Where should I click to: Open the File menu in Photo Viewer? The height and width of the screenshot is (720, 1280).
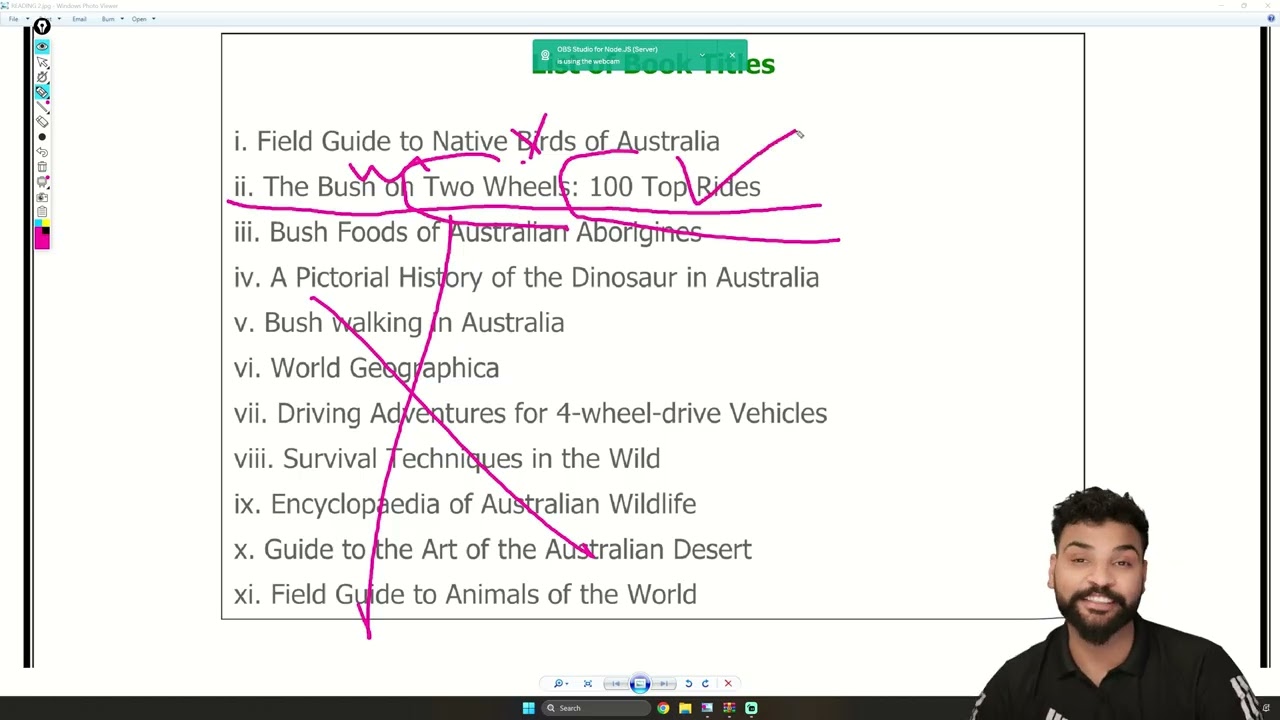tap(13, 19)
